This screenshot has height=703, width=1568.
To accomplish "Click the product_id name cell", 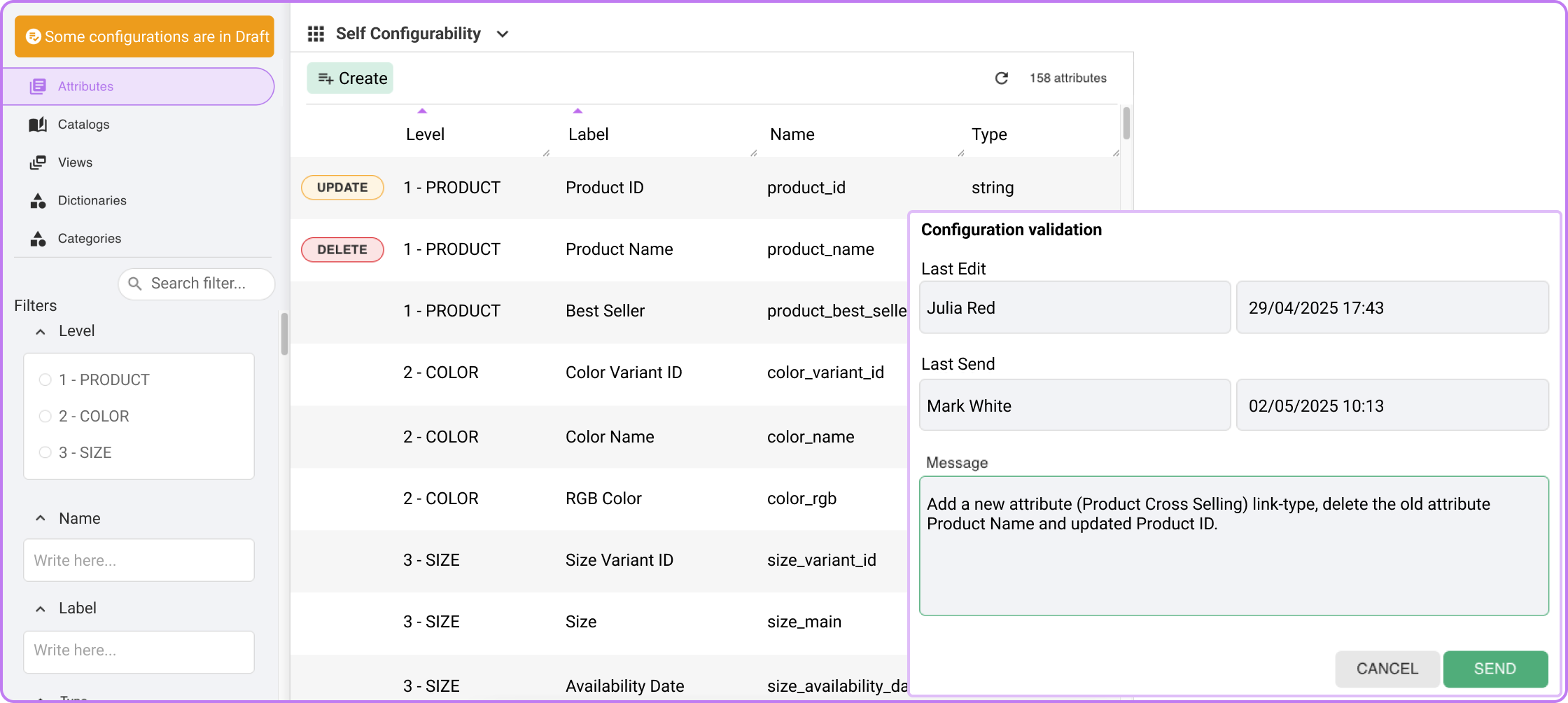I will tap(806, 188).
